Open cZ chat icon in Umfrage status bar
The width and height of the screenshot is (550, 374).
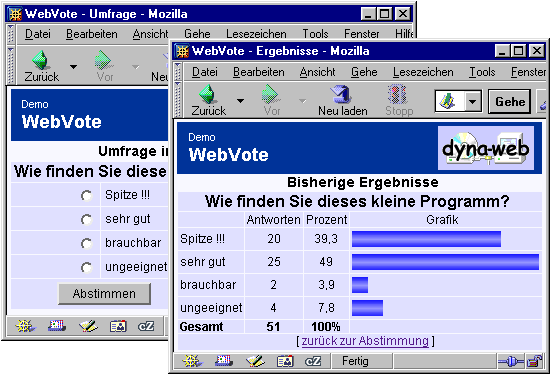click(x=146, y=326)
